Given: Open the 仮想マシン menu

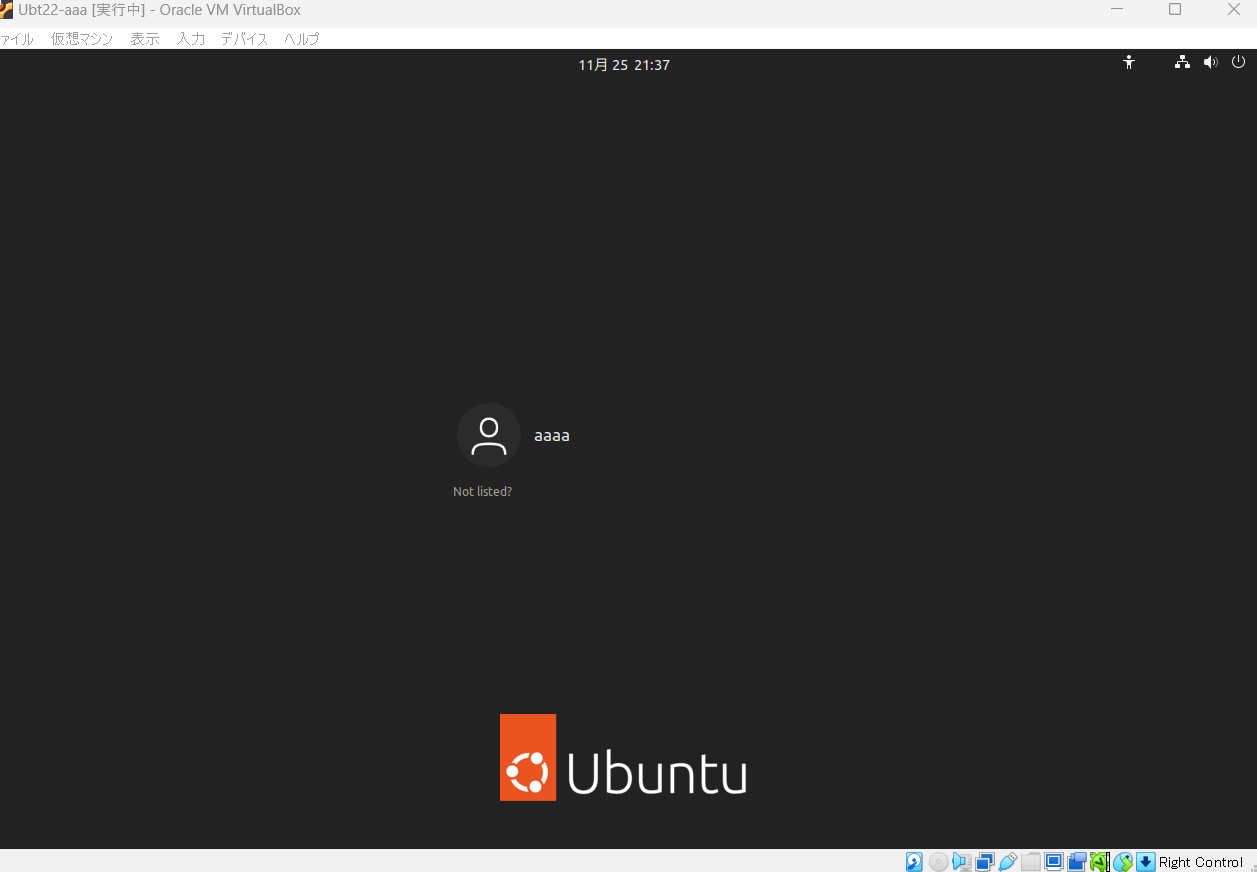Looking at the screenshot, I should (82, 39).
